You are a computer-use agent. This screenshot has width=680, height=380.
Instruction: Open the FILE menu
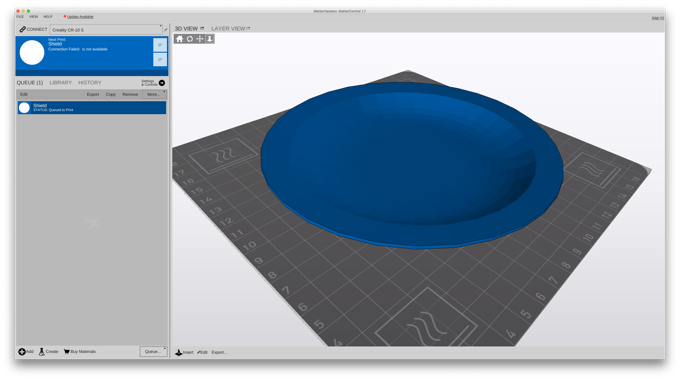coord(20,16)
